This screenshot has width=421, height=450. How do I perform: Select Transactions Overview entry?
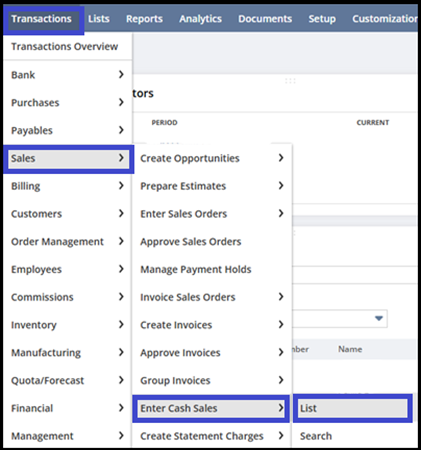(x=64, y=46)
